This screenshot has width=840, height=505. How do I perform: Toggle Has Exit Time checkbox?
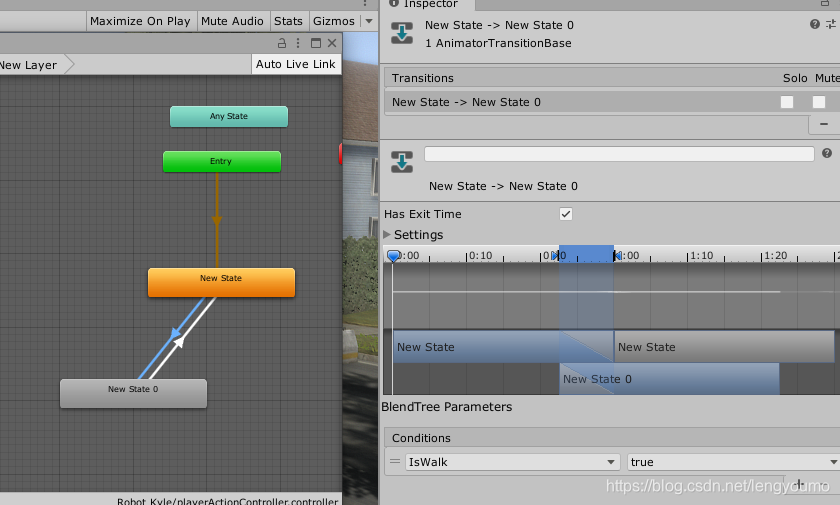tap(566, 214)
